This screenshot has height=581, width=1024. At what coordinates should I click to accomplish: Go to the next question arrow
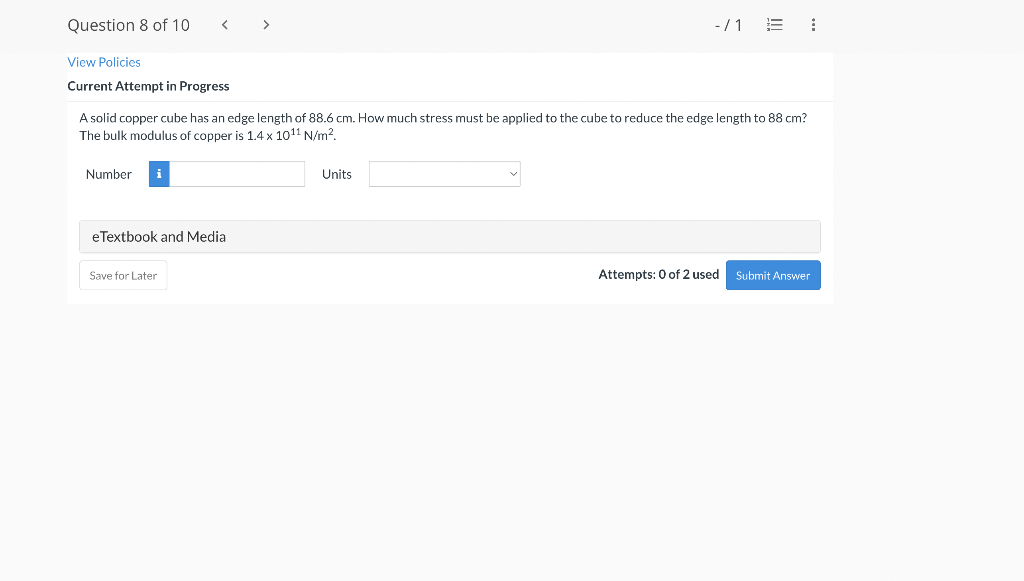(x=266, y=25)
